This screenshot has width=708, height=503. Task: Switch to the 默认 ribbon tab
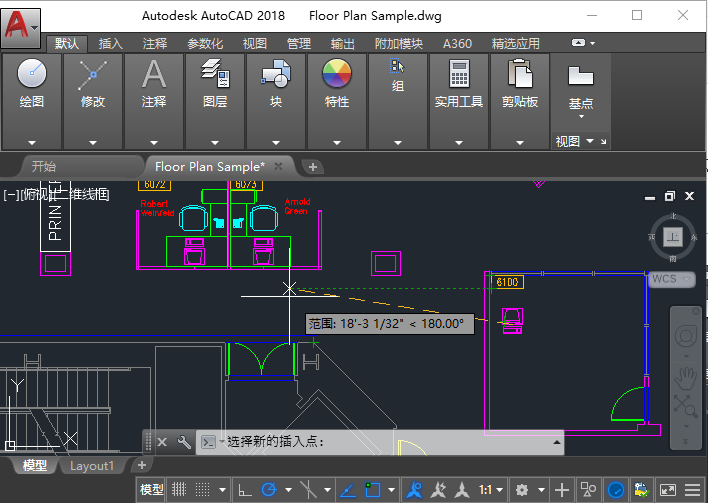tap(67, 44)
